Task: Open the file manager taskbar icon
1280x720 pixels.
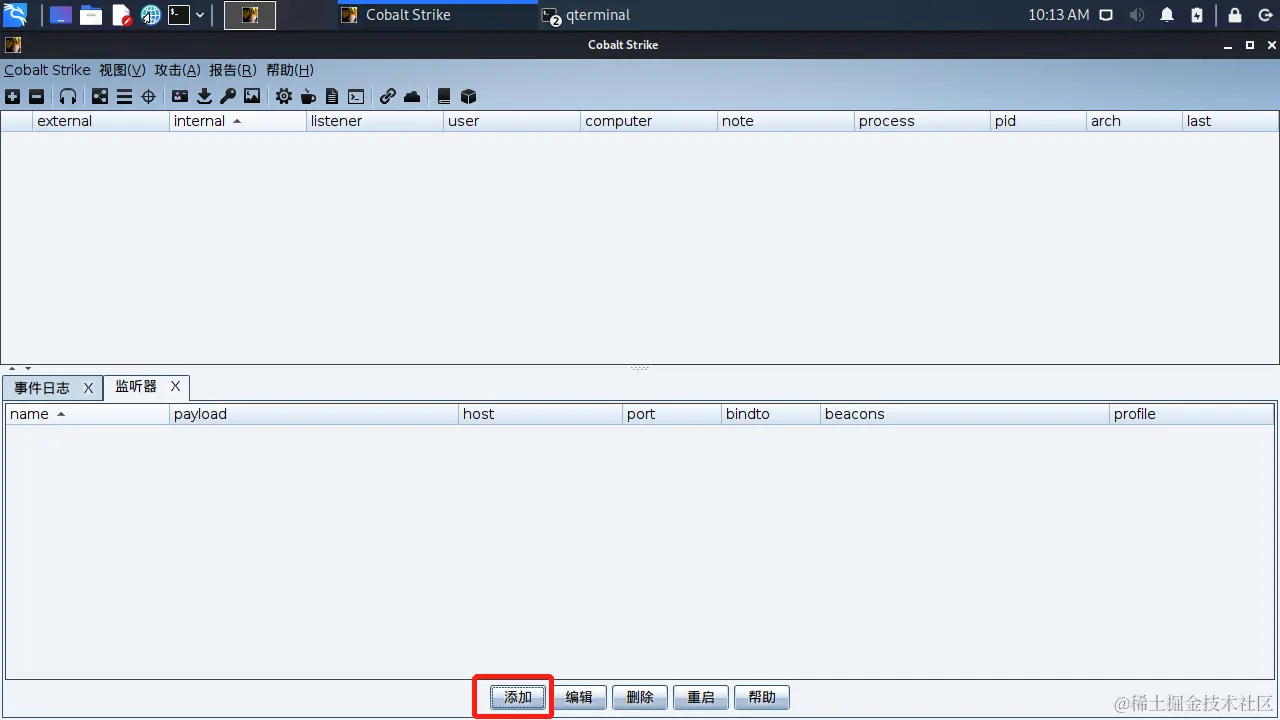Action: point(91,15)
